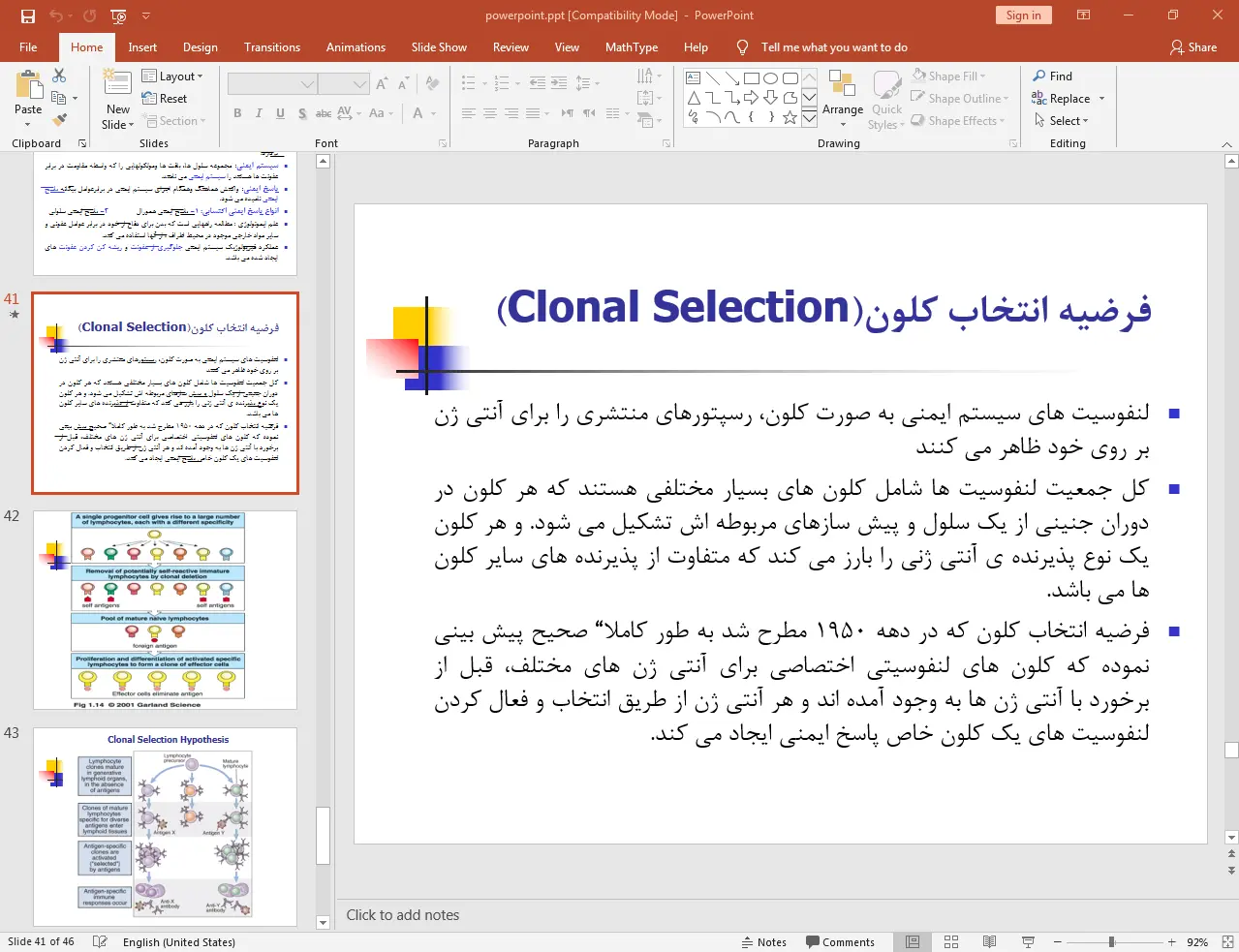This screenshot has height=952, width=1239.
Task: Toggle Bold formatting
Action: pyautogui.click(x=237, y=113)
